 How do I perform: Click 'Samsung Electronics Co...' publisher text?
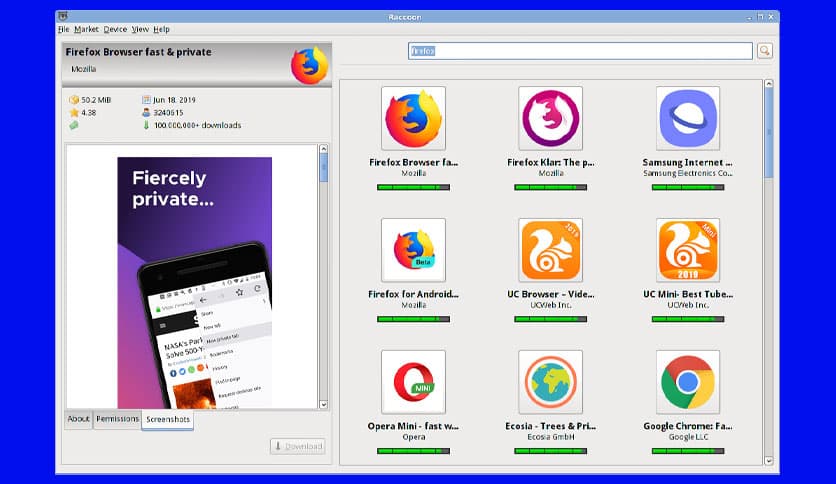[688, 173]
